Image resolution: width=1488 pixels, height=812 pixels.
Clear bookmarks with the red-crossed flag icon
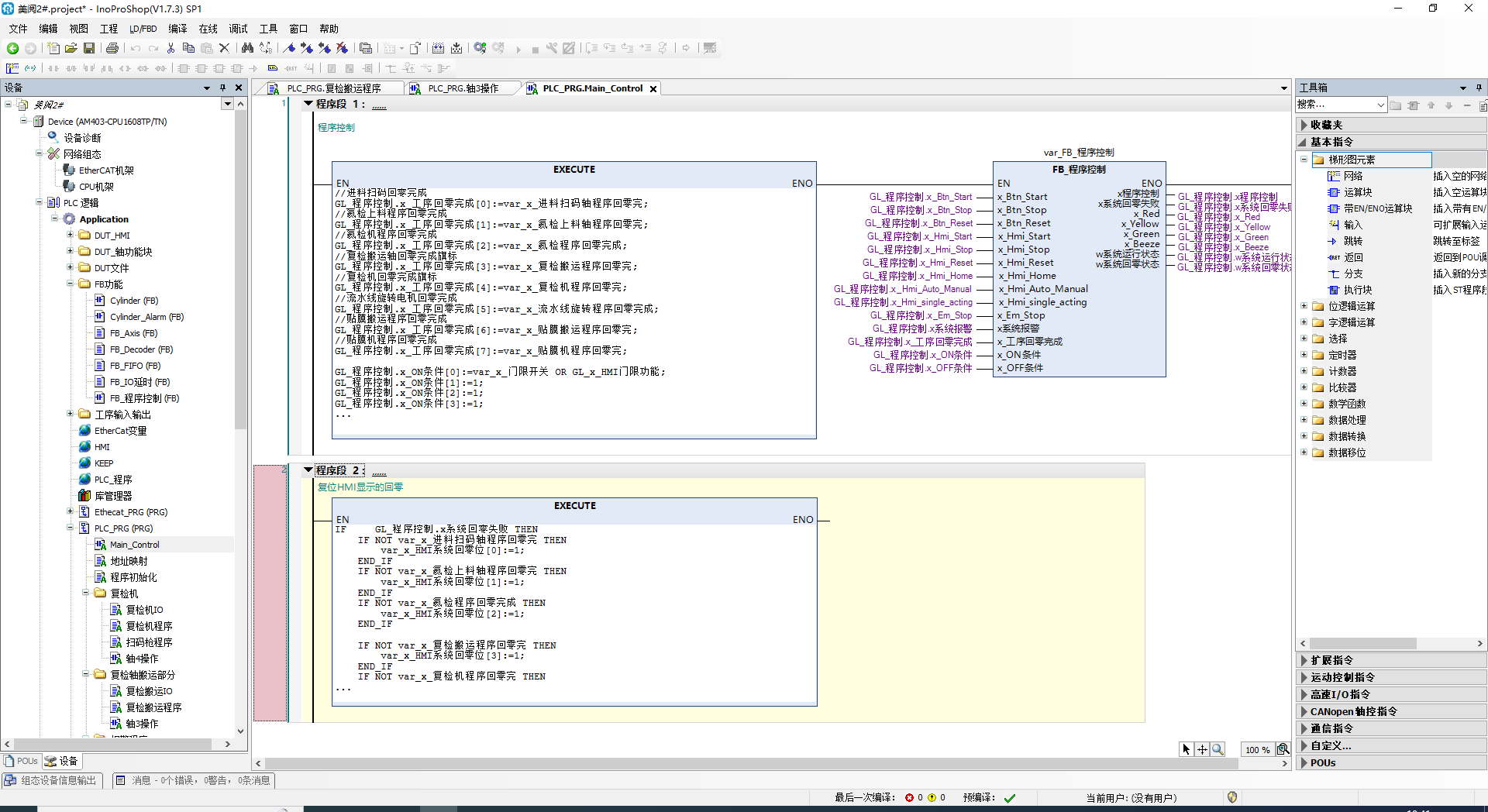pos(343,48)
